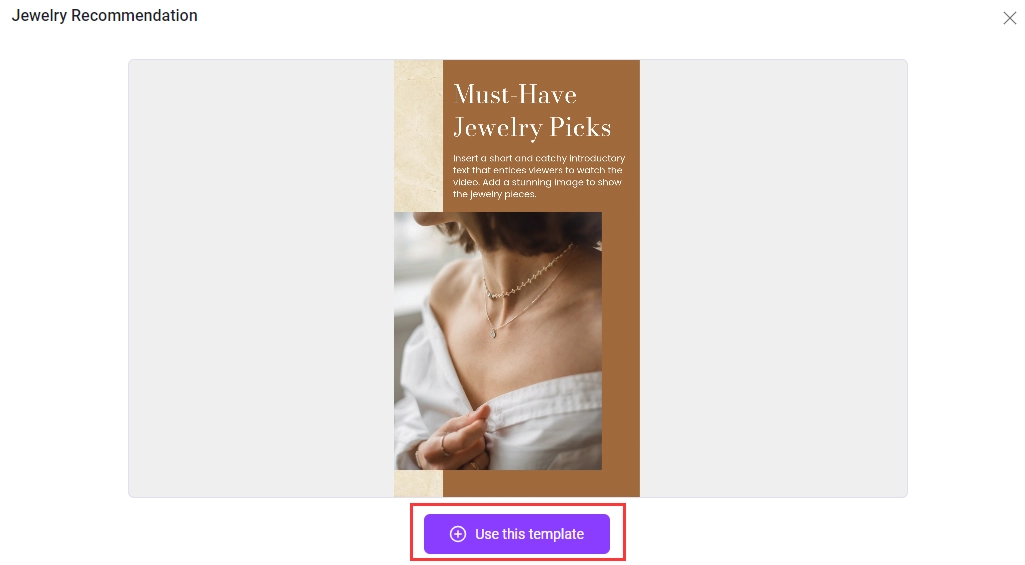
Task: Click the empty gray area left of the template
Action: click(261, 279)
